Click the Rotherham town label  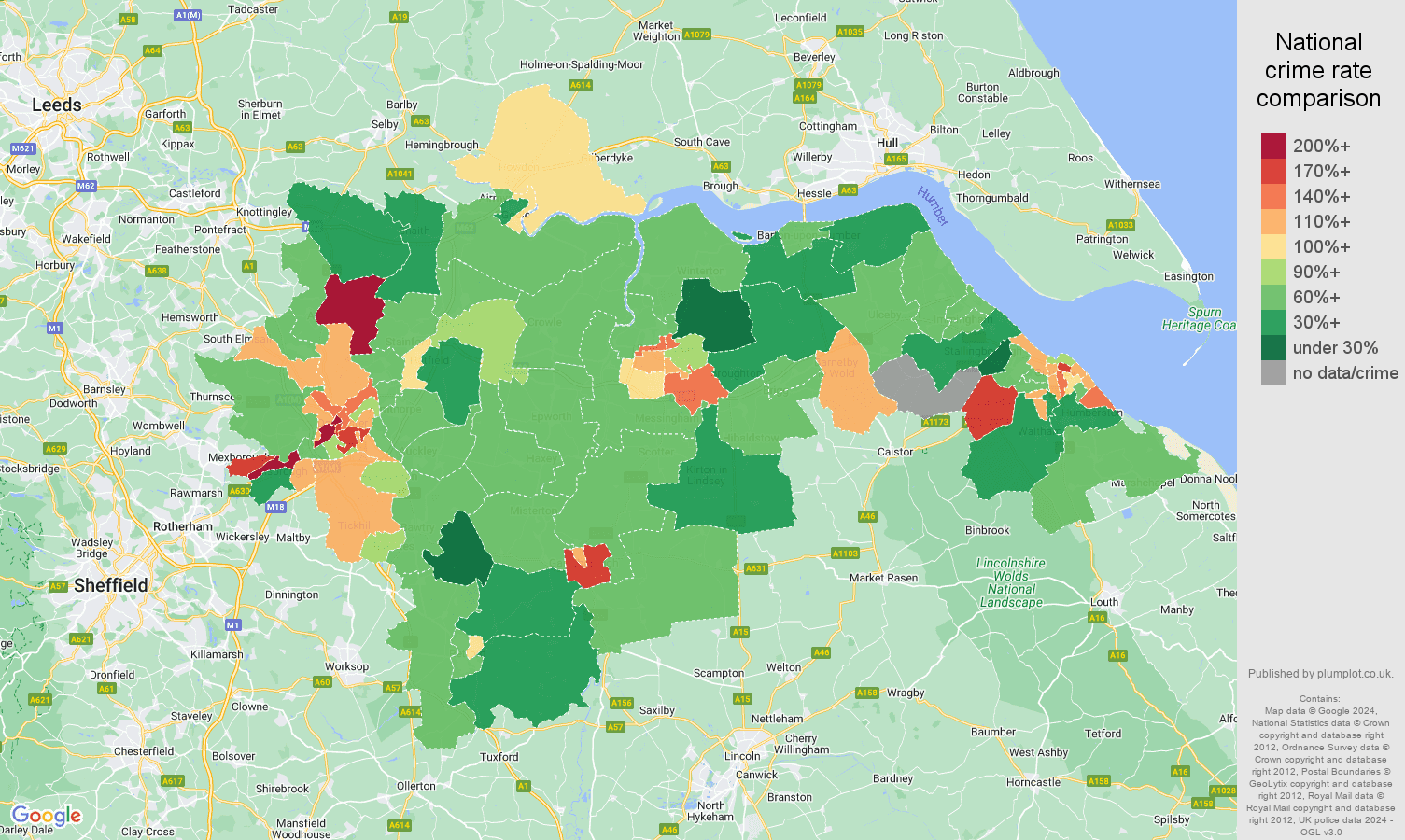click(183, 526)
